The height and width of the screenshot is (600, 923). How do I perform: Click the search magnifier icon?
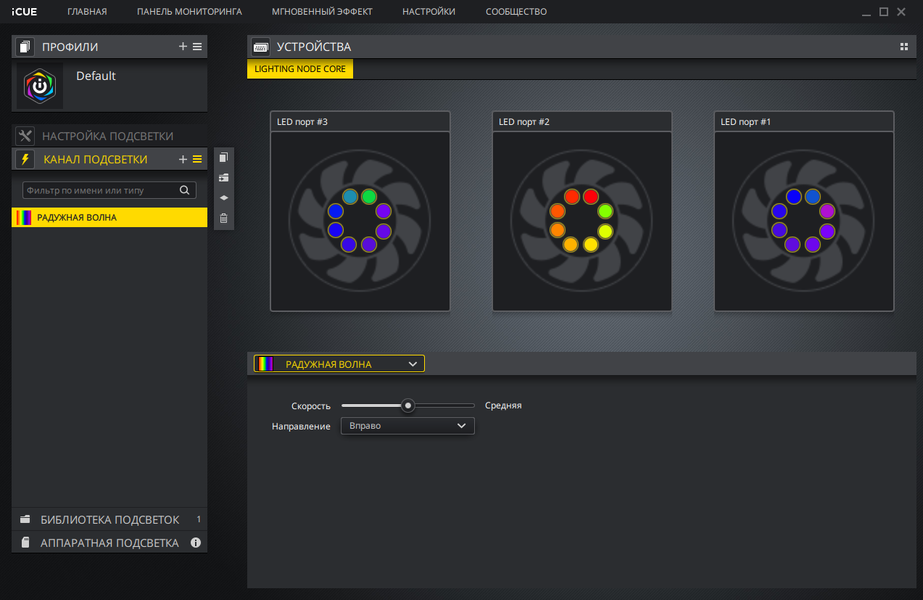(184, 190)
